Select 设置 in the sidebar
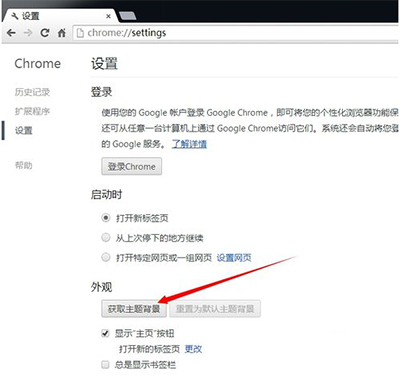This screenshot has height=392, width=400. click(x=24, y=130)
